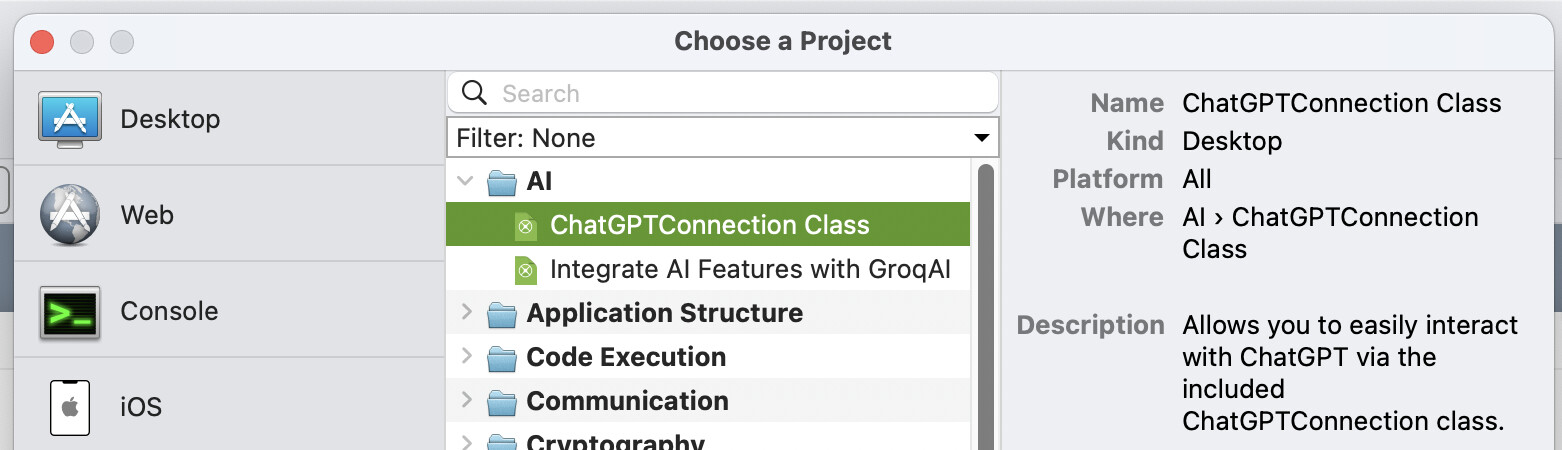
Task: Select the ChatGPTConnection Class example
Action: (708, 225)
